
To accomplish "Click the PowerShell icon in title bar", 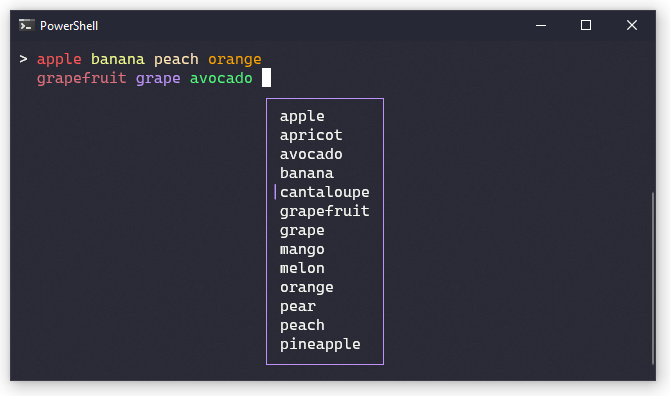I will [26, 25].
